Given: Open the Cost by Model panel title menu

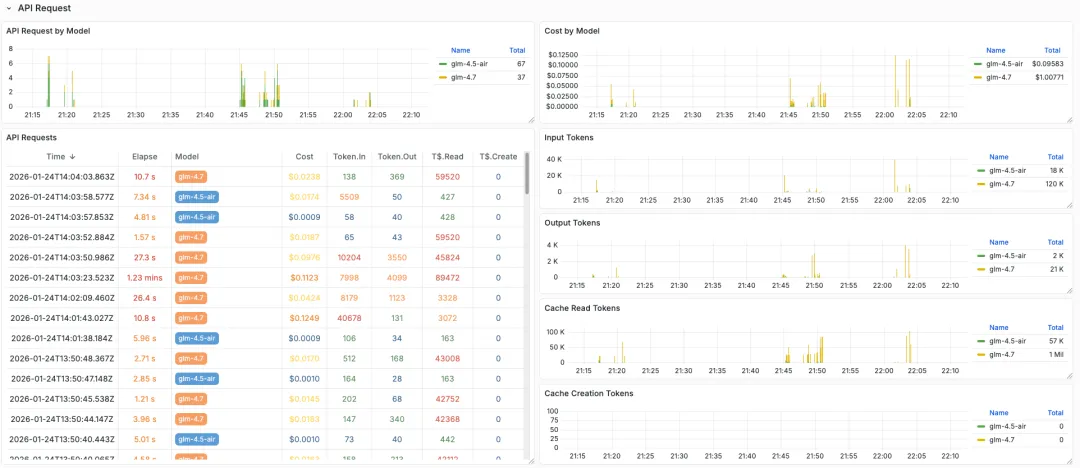Looking at the screenshot, I should [571, 31].
